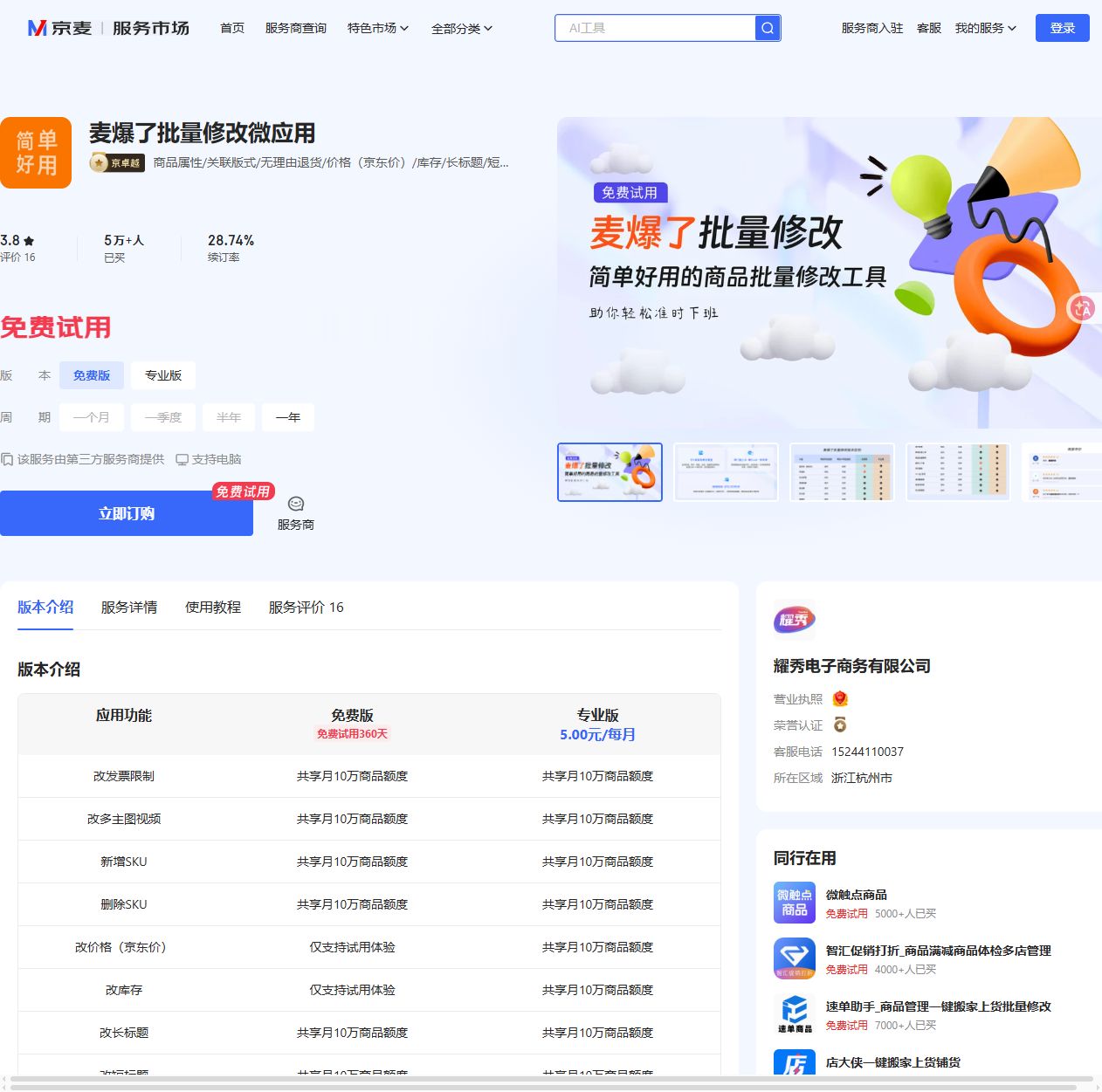
Task: Select the fourth preview thumbnail
Action: (x=958, y=472)
